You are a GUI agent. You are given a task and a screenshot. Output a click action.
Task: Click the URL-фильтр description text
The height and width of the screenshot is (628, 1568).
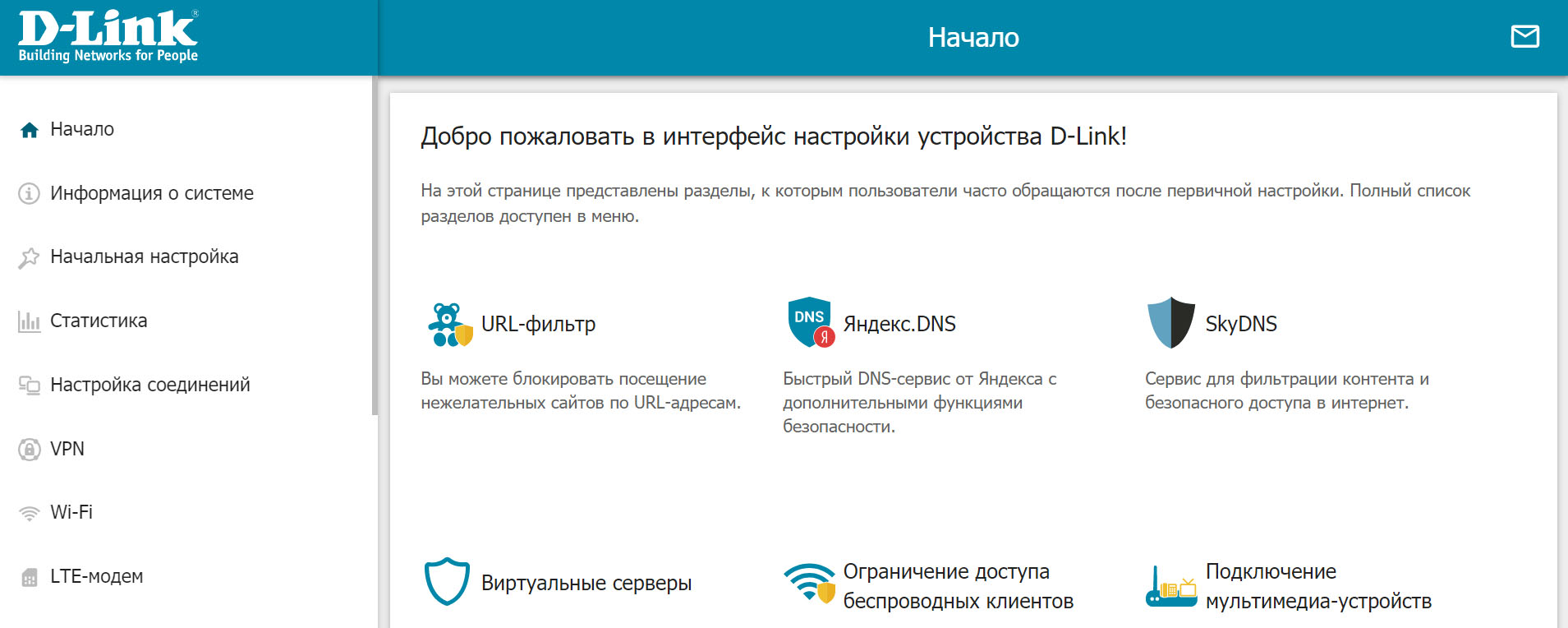(x=581, y=390)
